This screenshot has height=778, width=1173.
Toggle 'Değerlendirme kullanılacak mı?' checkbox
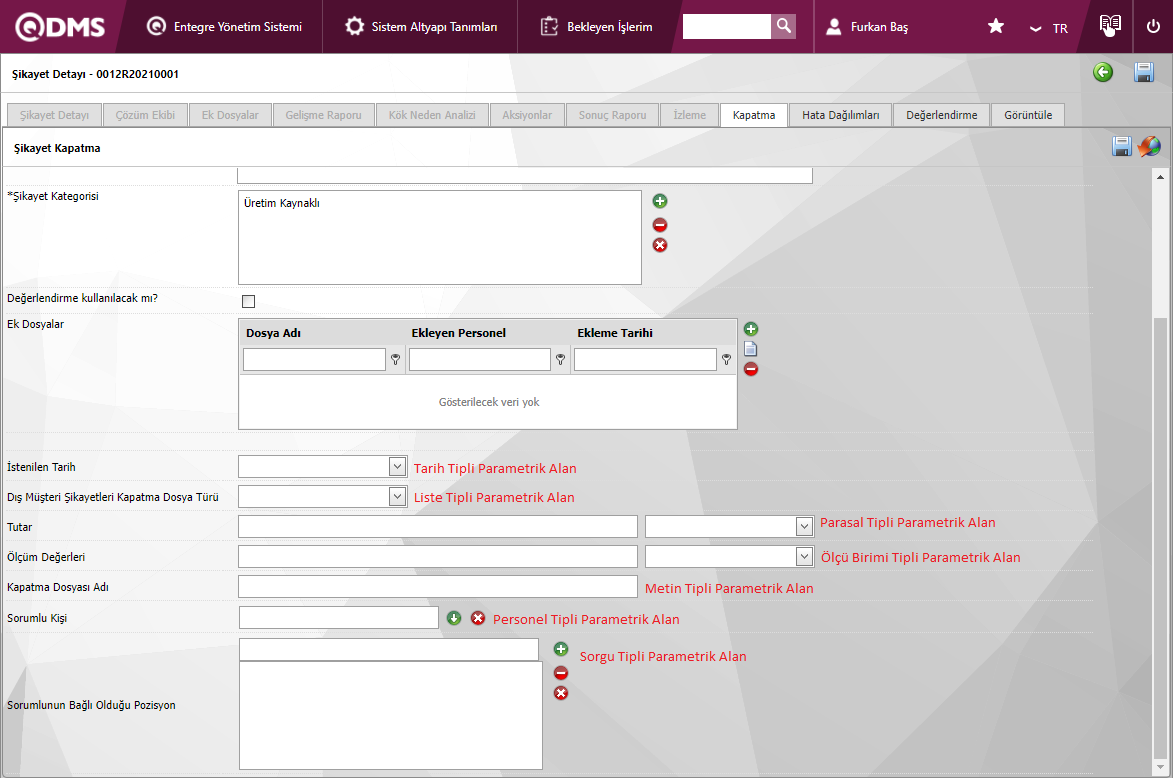tap(248, 301)
